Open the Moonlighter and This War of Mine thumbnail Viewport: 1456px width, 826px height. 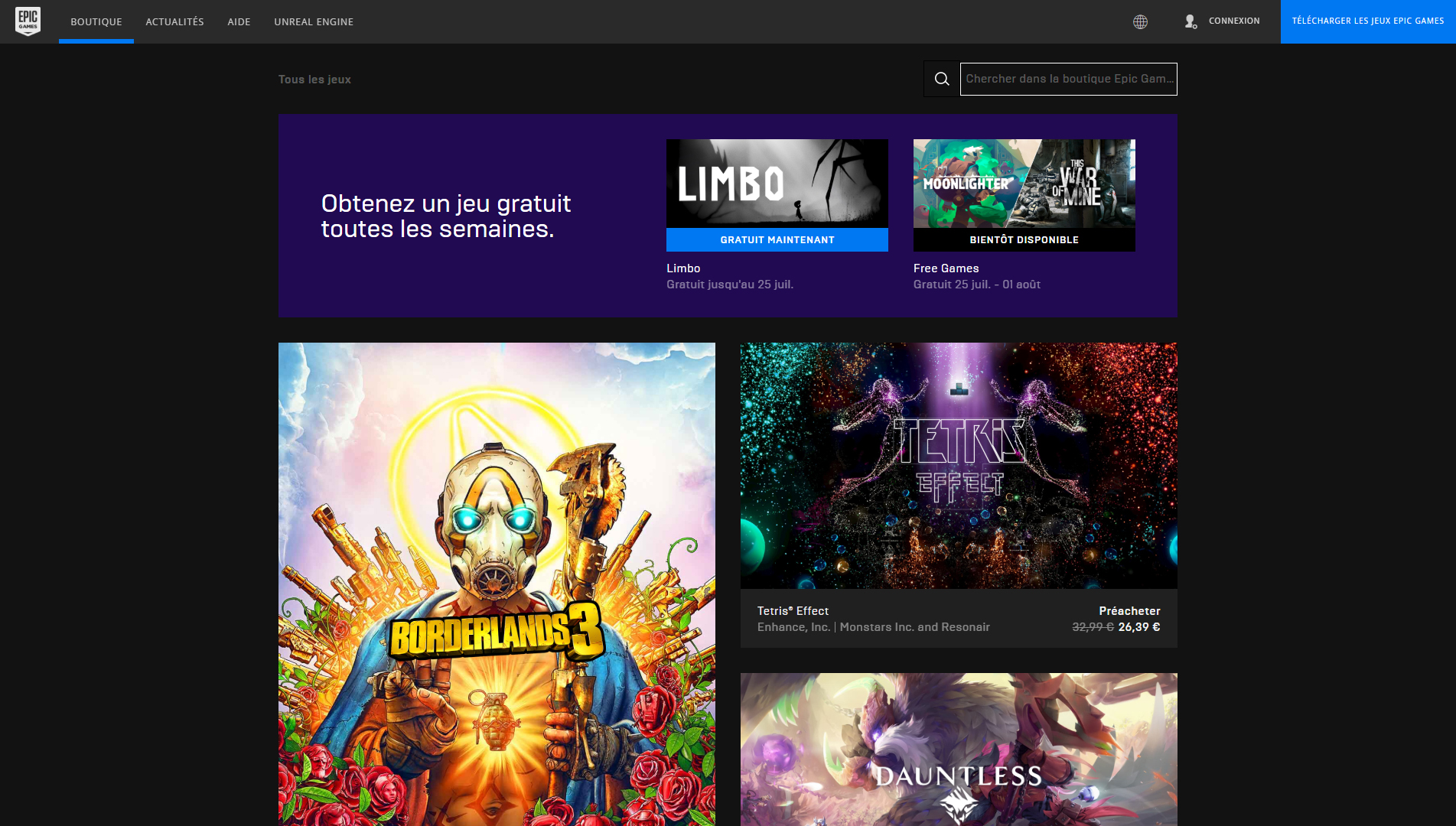[x=1024, y=184]
